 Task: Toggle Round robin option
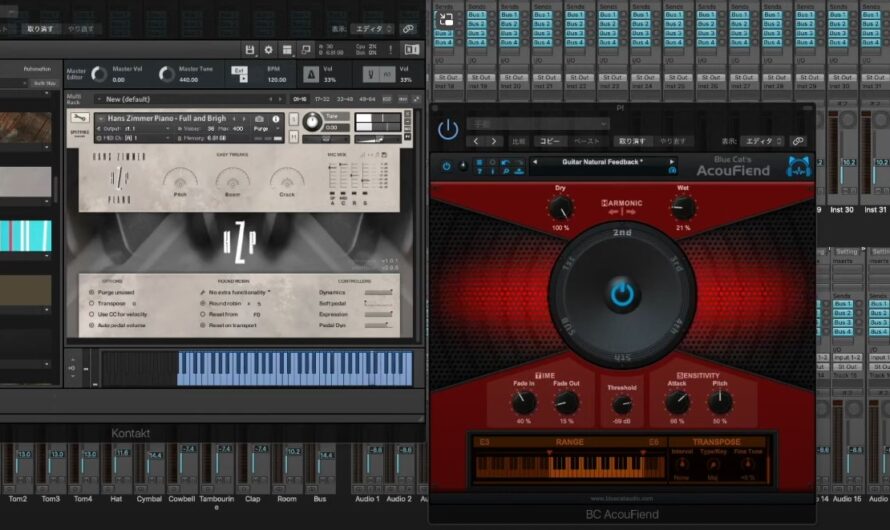pos(203,304)
